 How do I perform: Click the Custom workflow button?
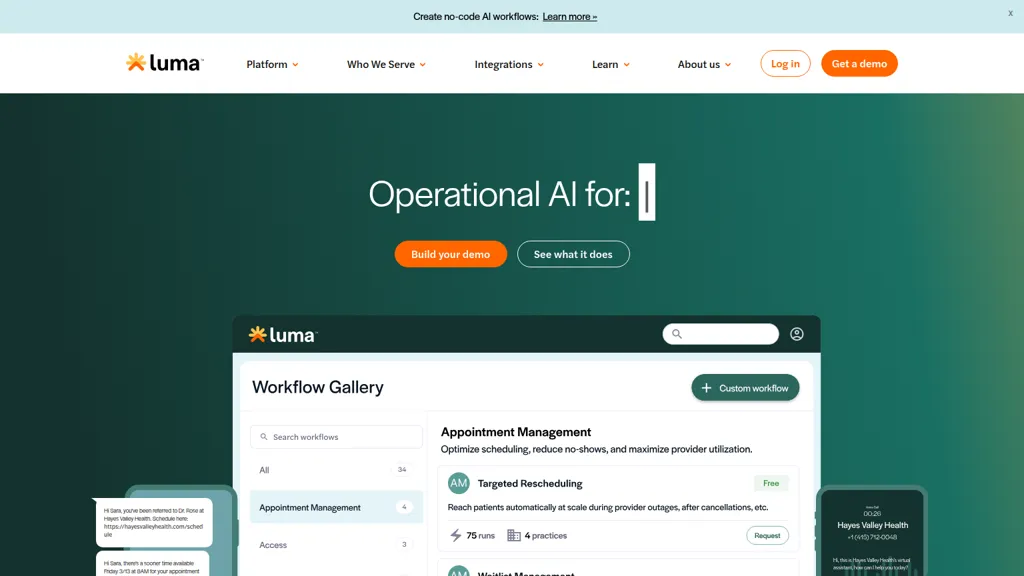tap(745, 388)
